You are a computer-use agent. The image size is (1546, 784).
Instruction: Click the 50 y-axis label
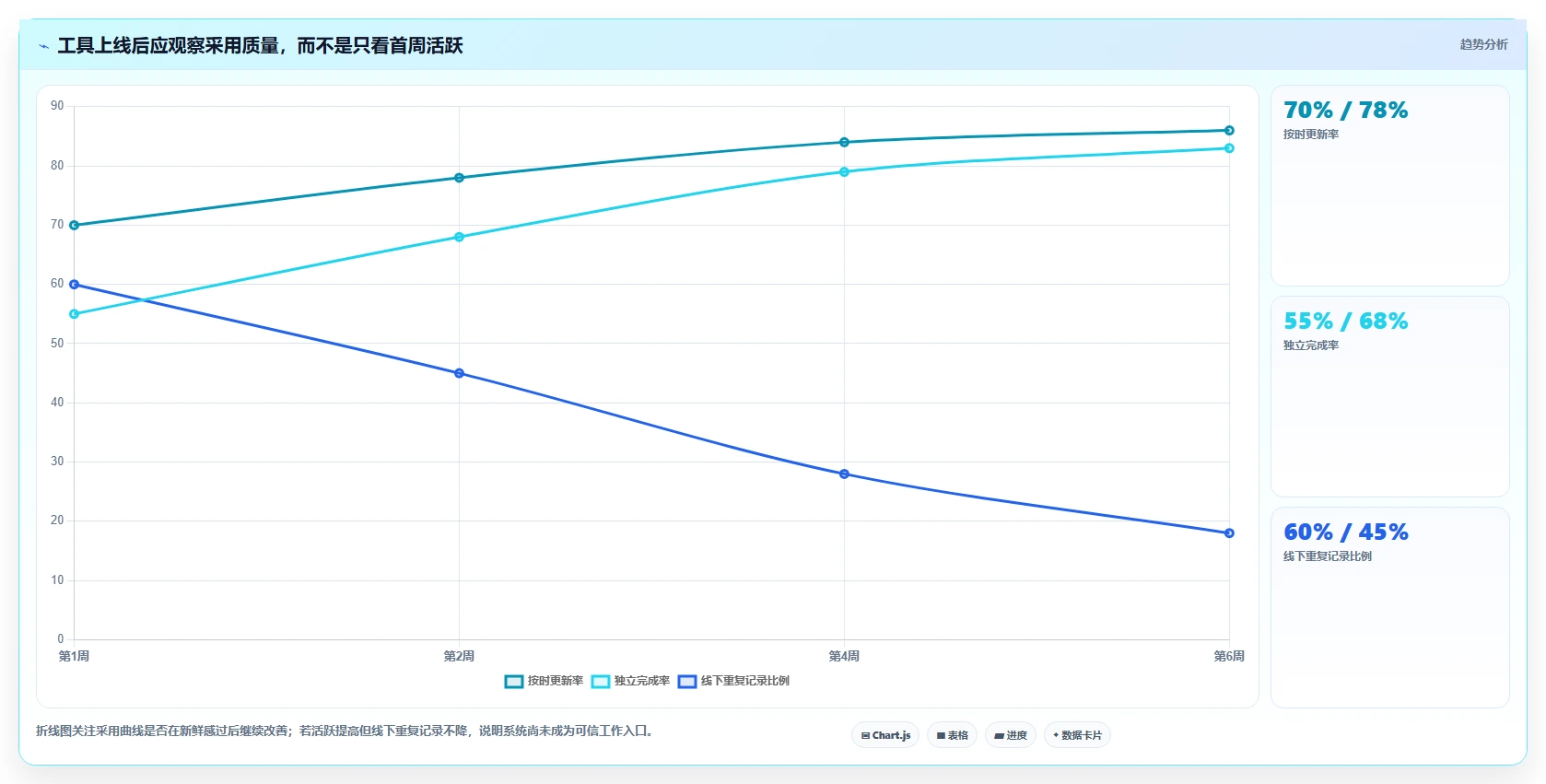click(x=57, y=344)
